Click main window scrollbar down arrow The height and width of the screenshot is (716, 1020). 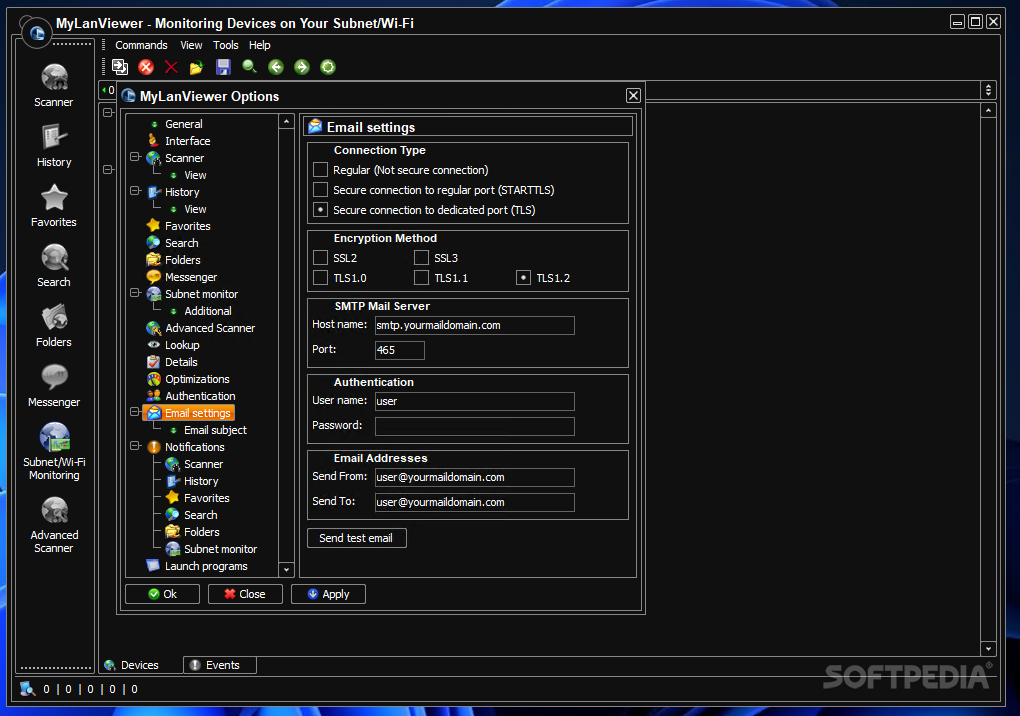pos(988,648)
